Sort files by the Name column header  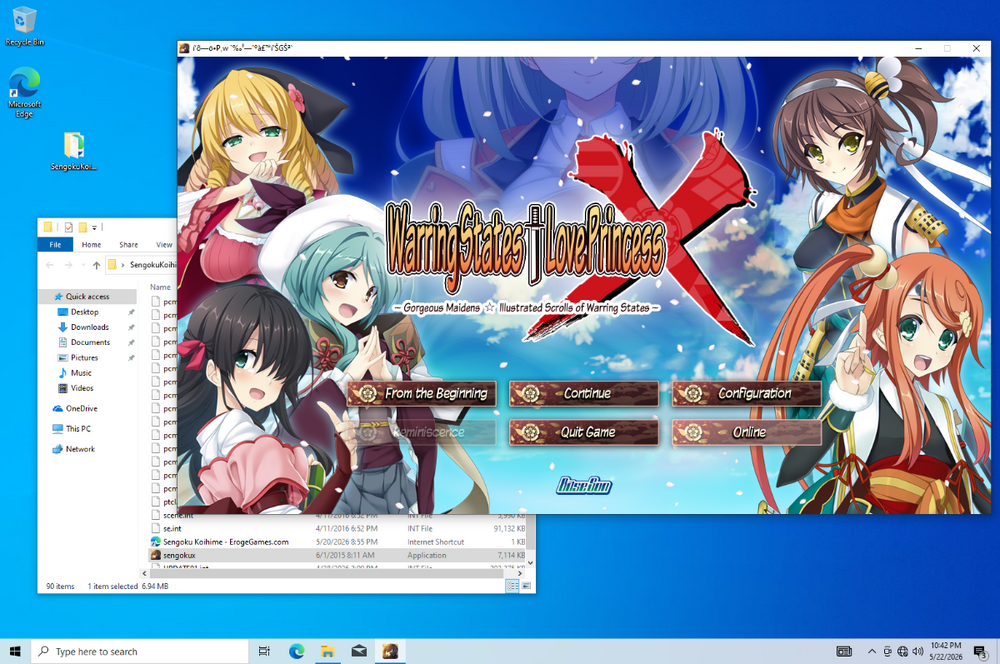tap(160, 287)
